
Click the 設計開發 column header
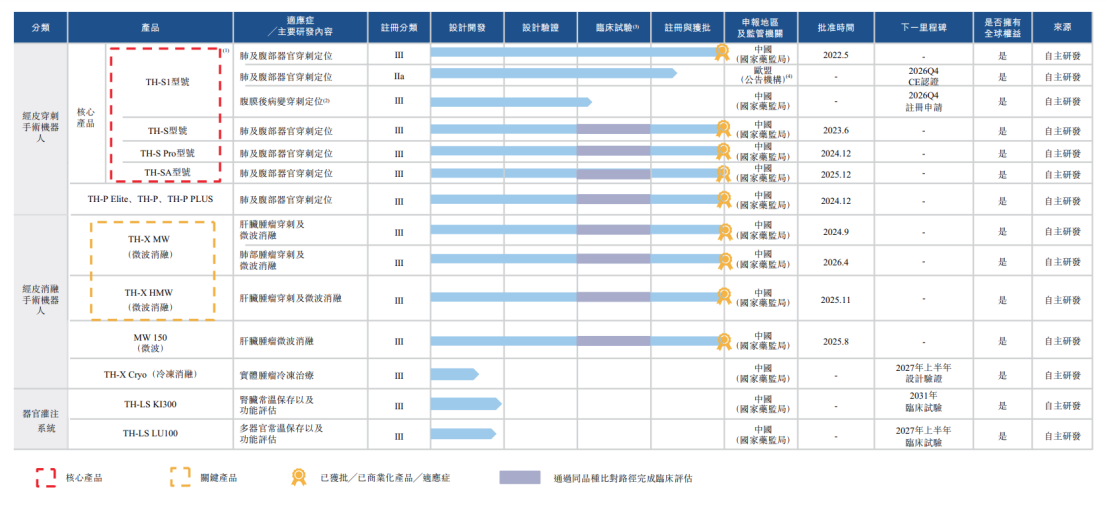coord(467,28)
